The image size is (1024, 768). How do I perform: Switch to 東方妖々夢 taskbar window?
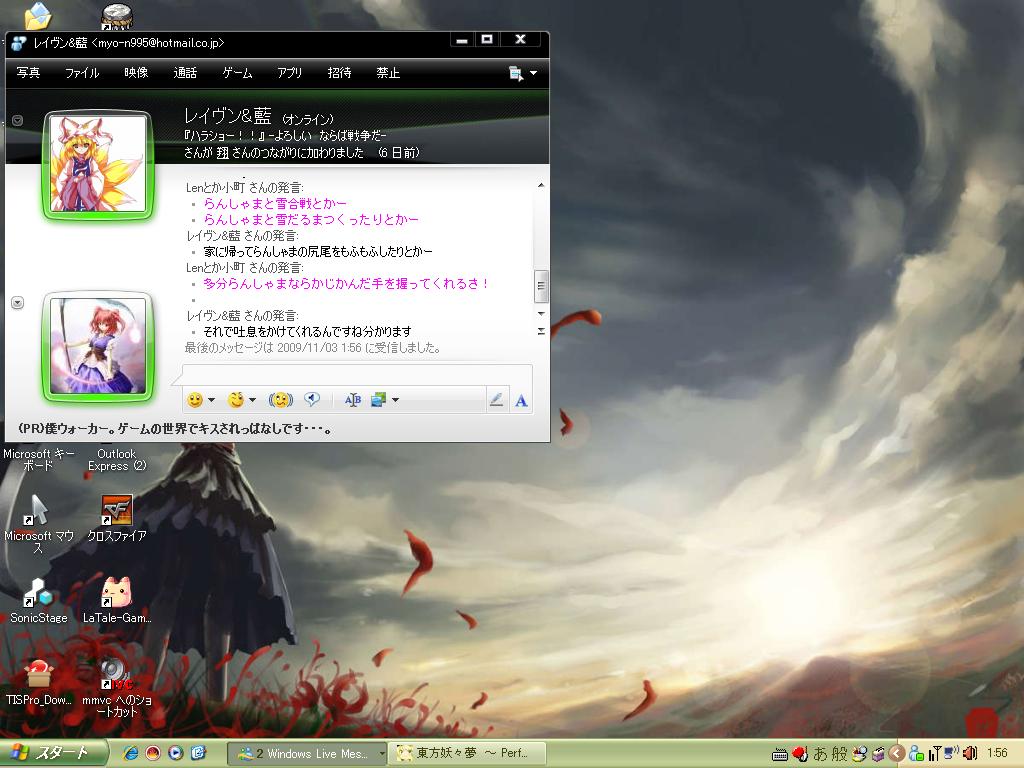[468, 754]
